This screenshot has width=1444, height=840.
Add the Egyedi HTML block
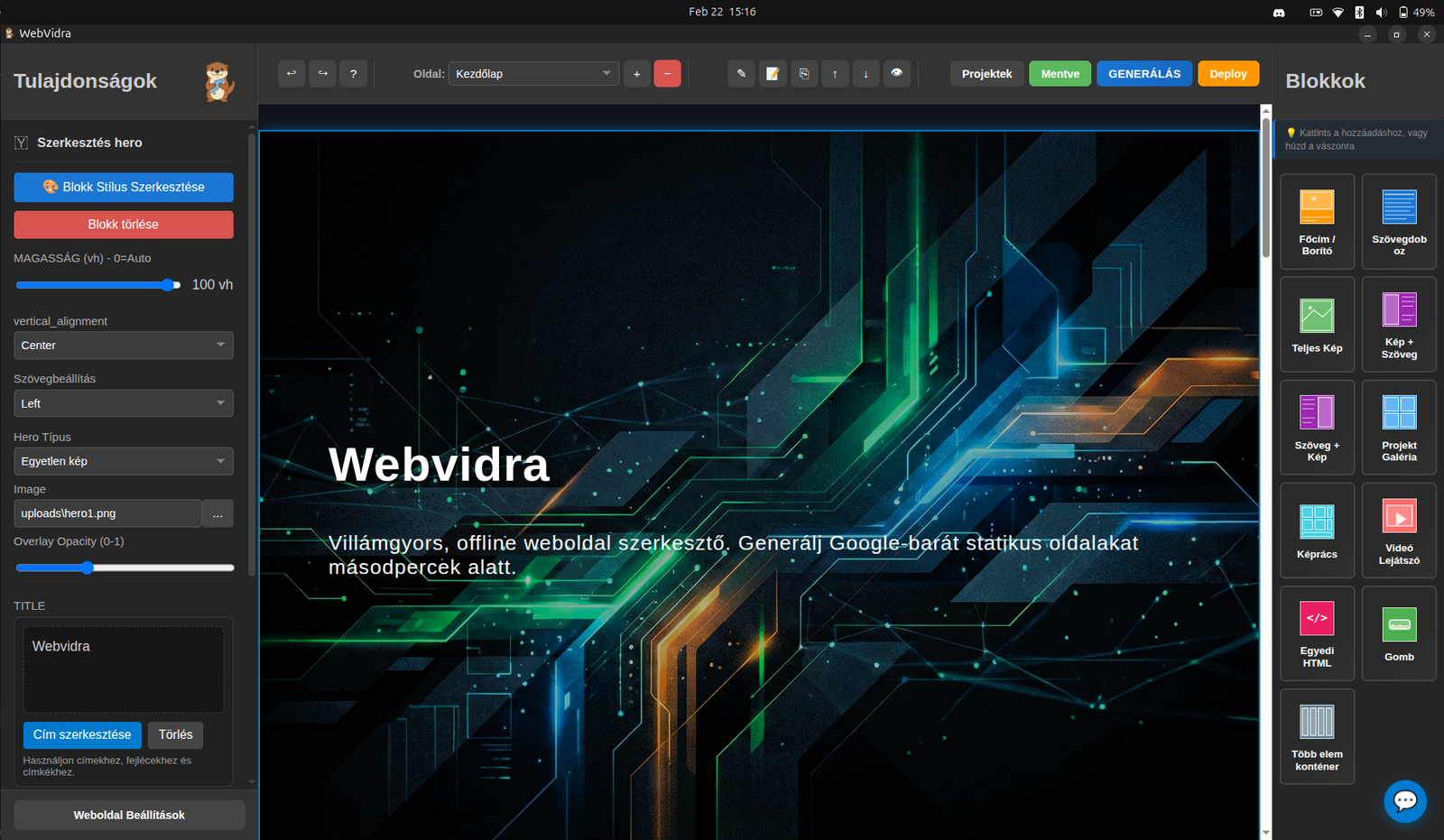tap(1317, 632)
